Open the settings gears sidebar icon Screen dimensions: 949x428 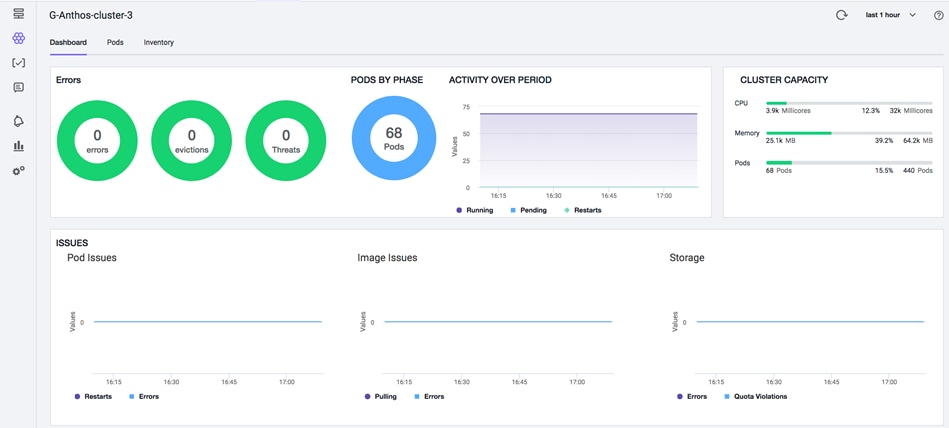coord(19,171)
